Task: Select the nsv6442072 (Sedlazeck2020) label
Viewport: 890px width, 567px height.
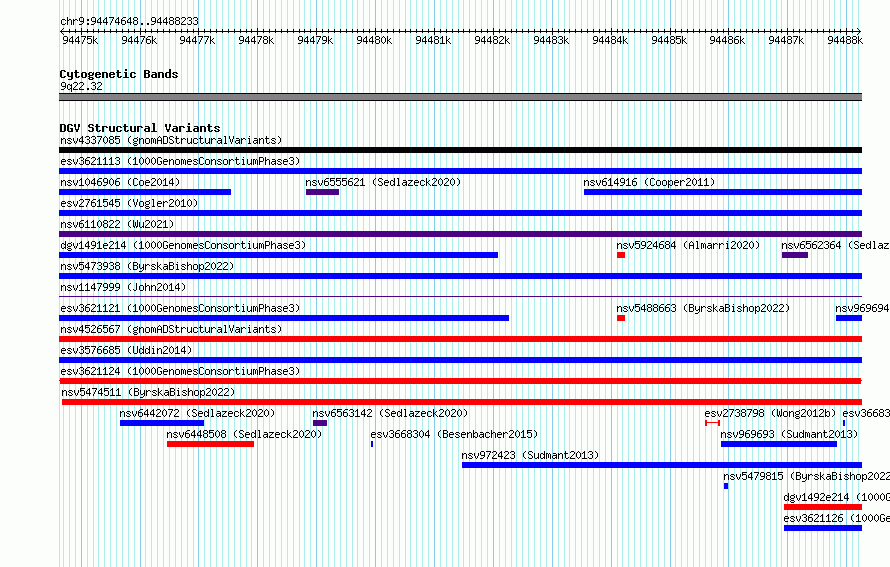Action: point(197,413)
